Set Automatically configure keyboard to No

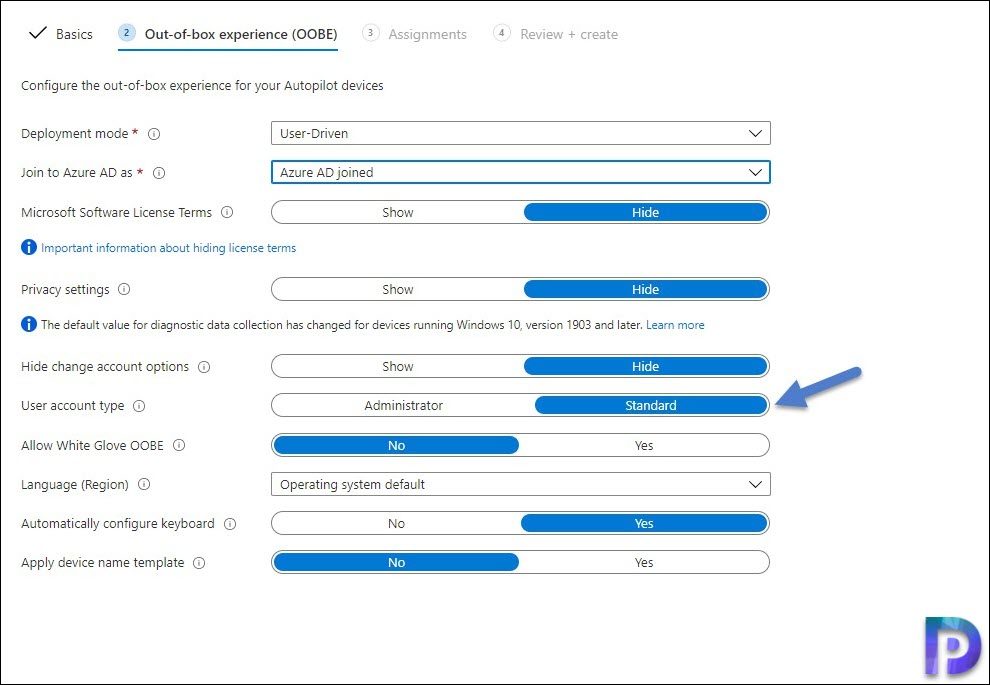click(x=396, y=523)
